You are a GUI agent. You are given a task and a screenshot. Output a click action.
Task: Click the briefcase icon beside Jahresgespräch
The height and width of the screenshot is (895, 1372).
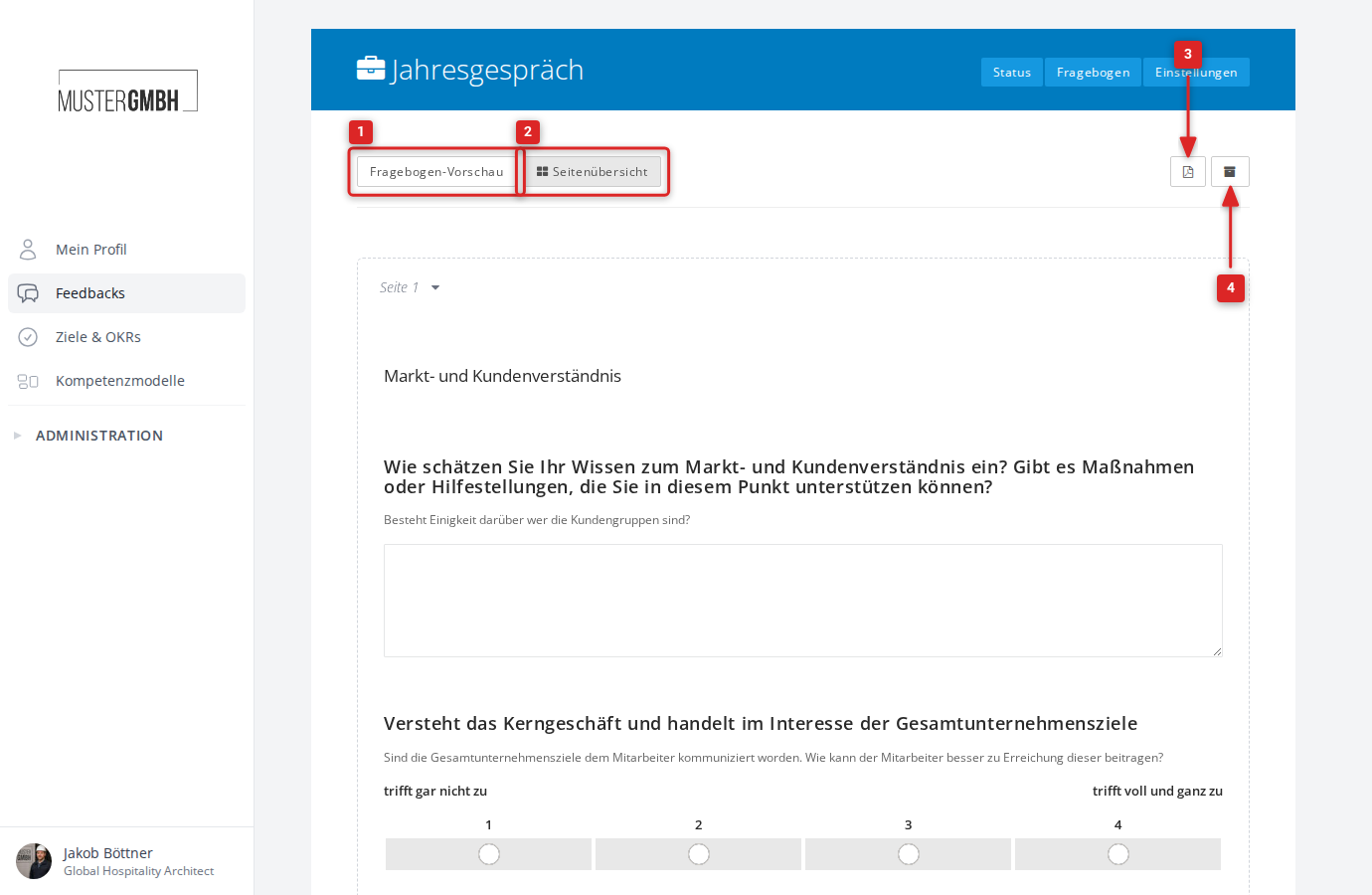tap(371, 68)
